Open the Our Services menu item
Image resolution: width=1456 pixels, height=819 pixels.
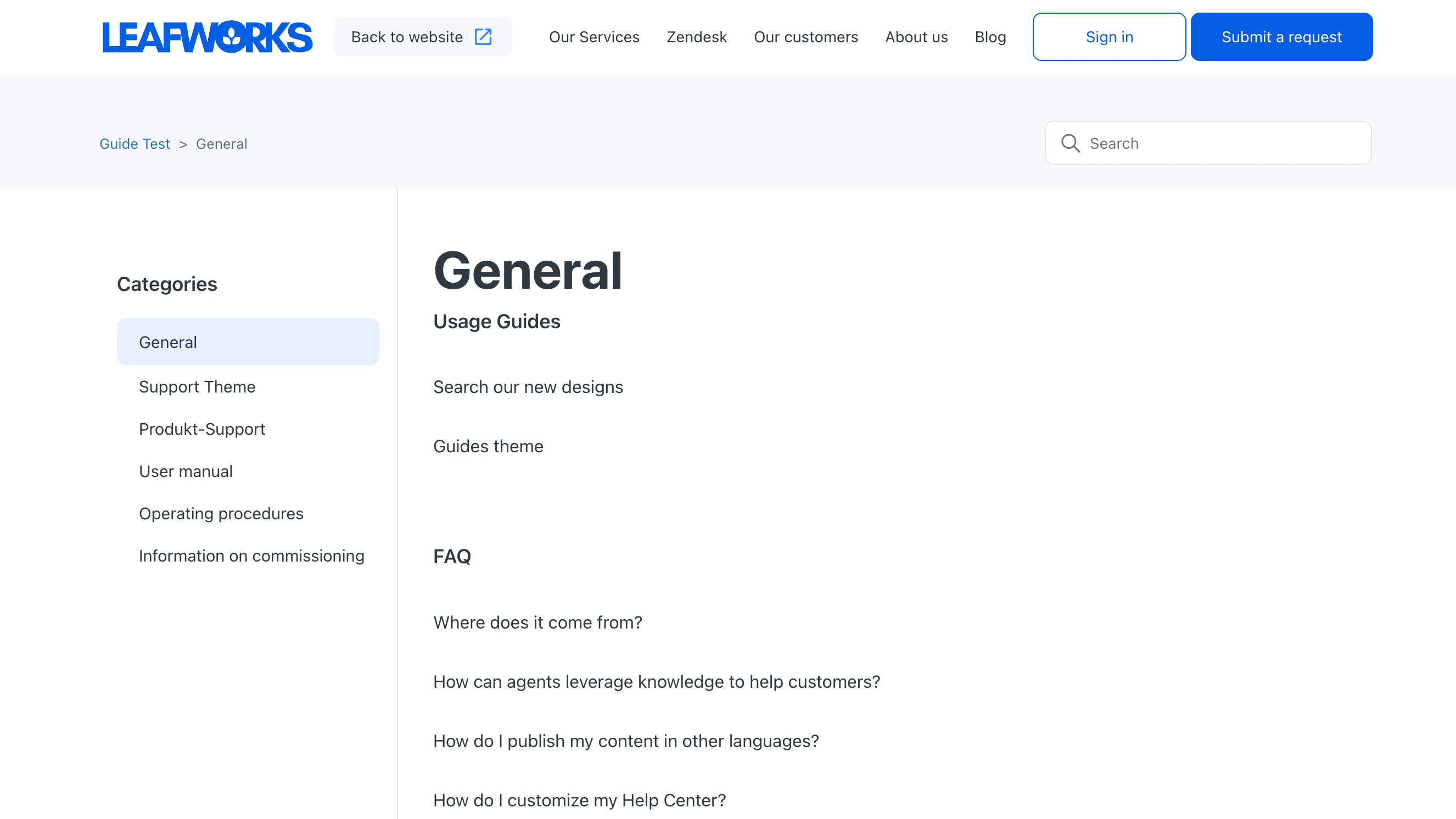coord(594,37)
